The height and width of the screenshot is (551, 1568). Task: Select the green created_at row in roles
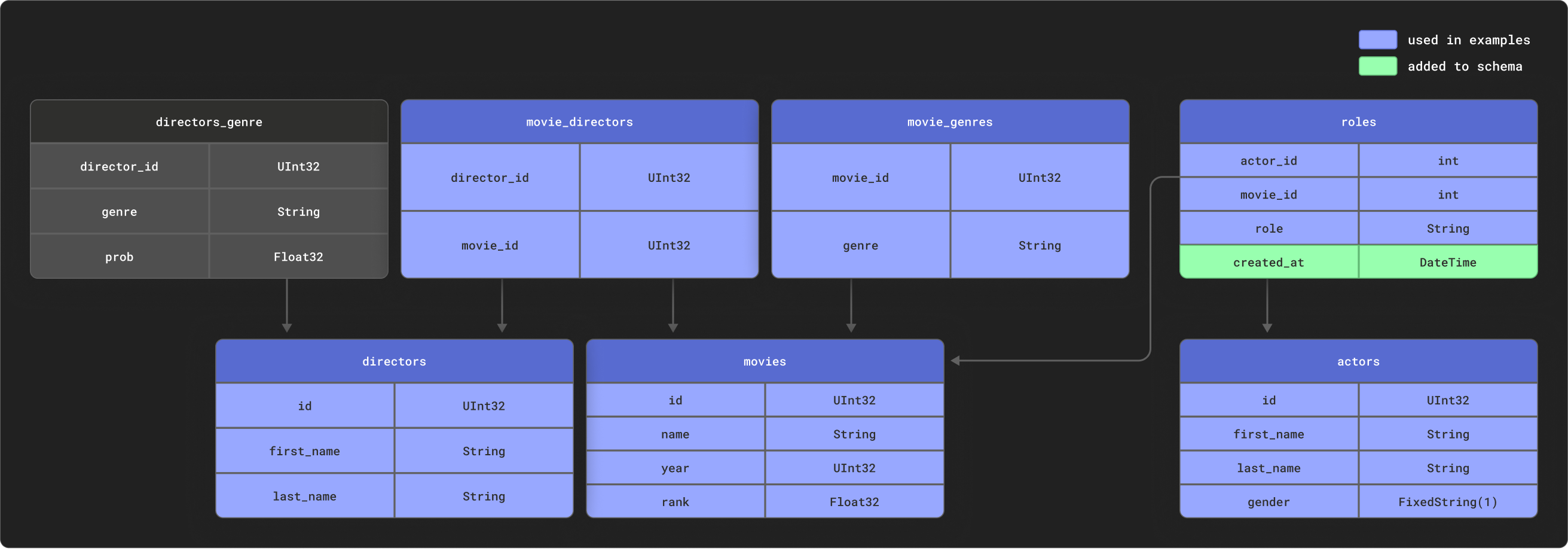coord(1359,262)
